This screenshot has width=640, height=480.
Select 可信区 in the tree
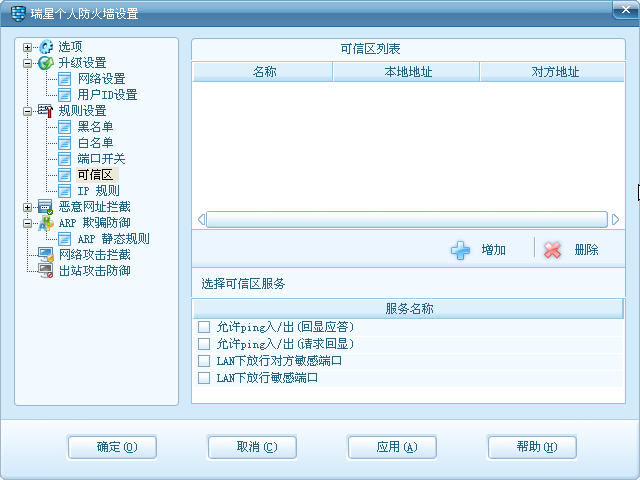click(97, 175)
